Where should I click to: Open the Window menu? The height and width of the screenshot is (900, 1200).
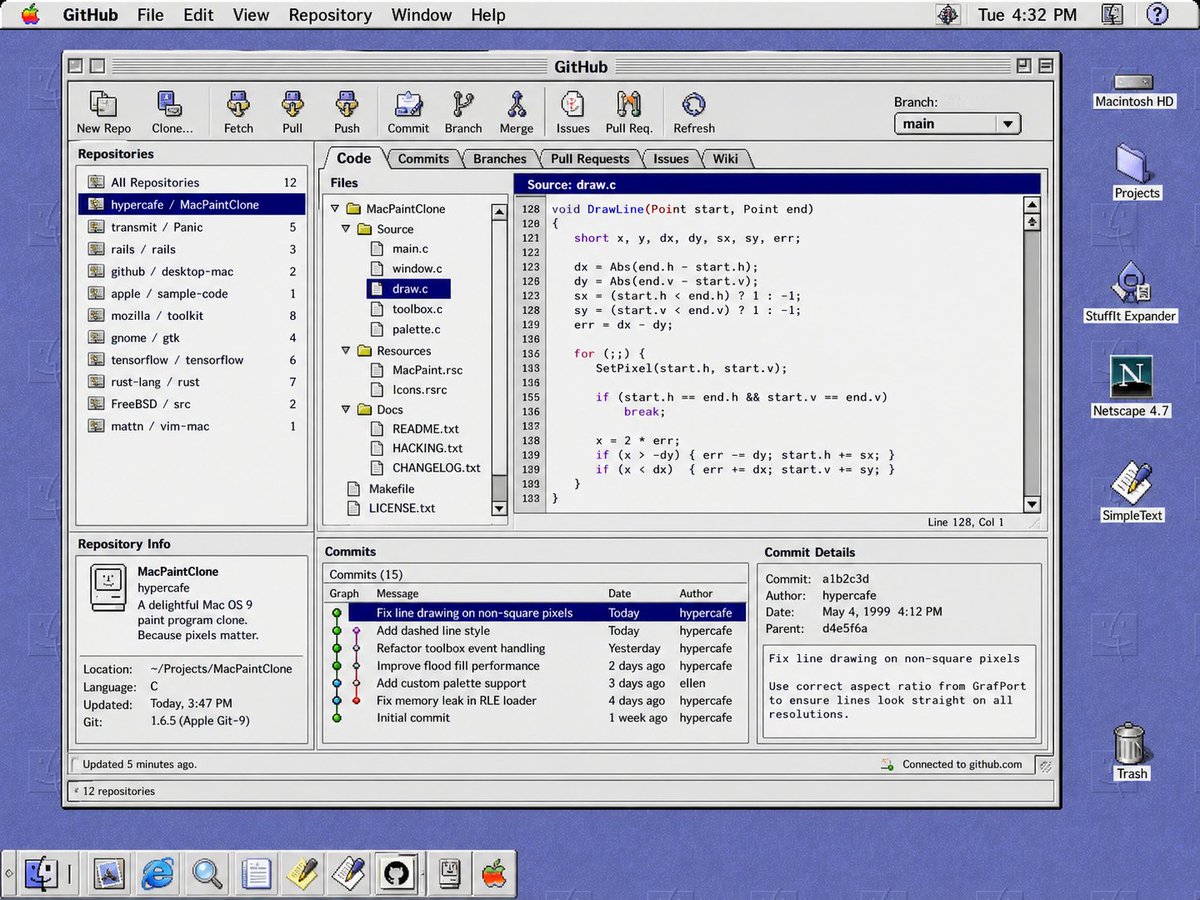(421, 15)
